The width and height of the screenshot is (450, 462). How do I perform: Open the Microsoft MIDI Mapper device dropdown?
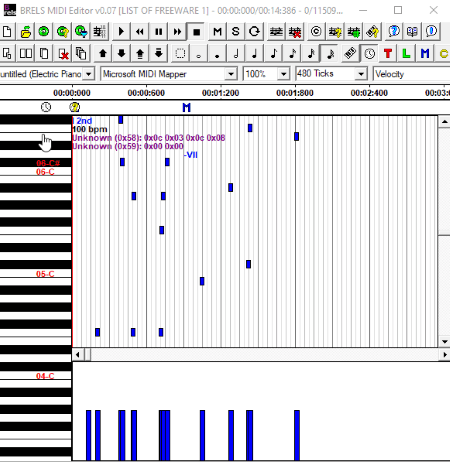[x=231, y=74]
